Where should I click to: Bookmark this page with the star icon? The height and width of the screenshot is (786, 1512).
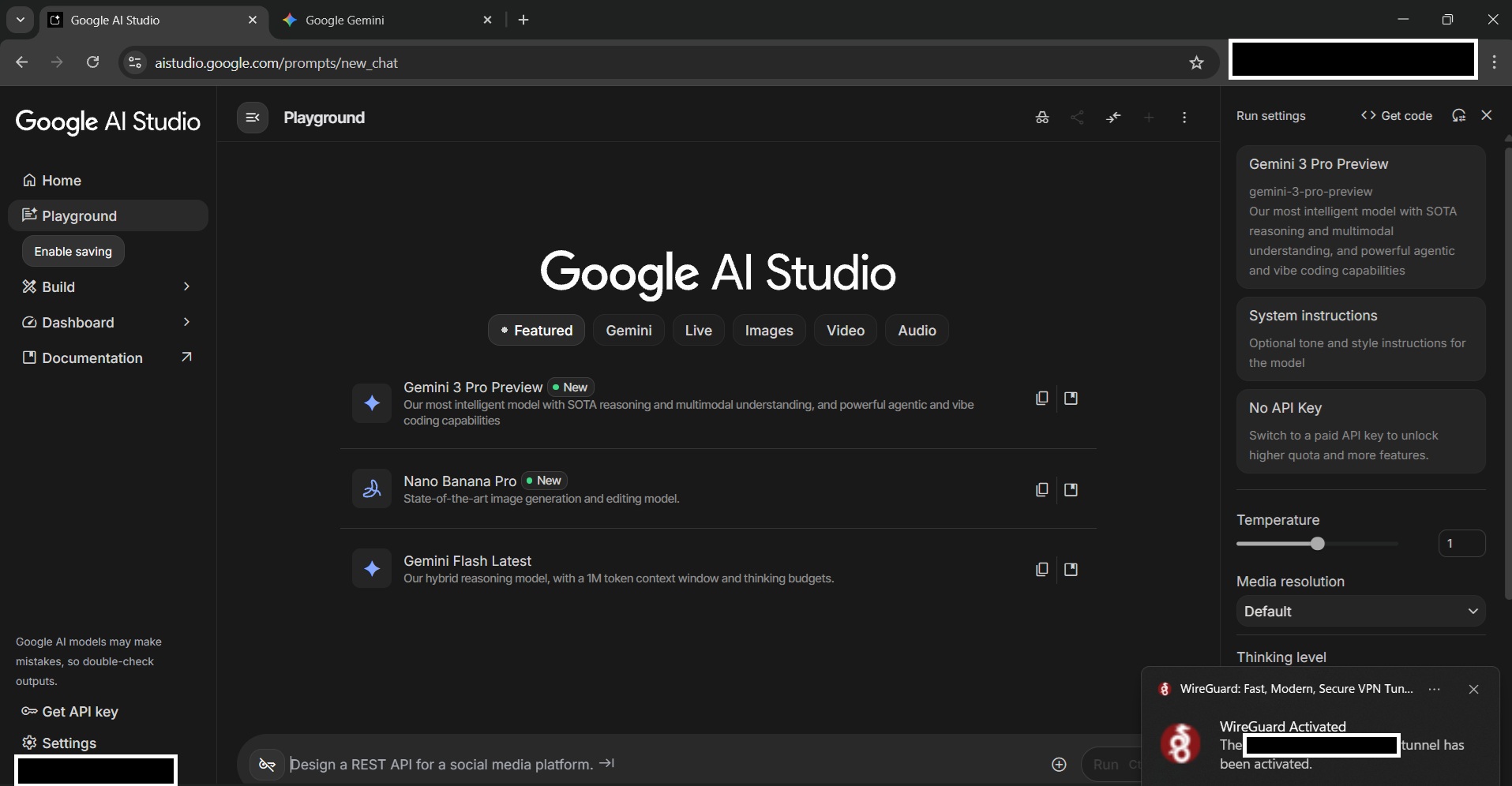pos(1196,63)
